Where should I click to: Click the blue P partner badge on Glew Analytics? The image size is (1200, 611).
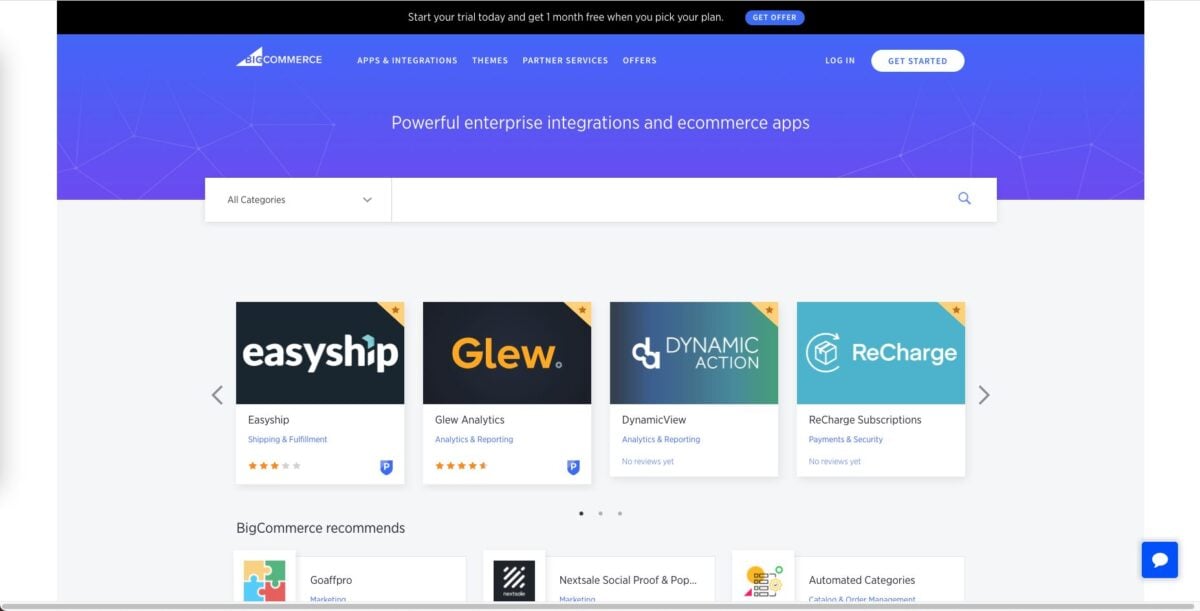tap(572, 466)
